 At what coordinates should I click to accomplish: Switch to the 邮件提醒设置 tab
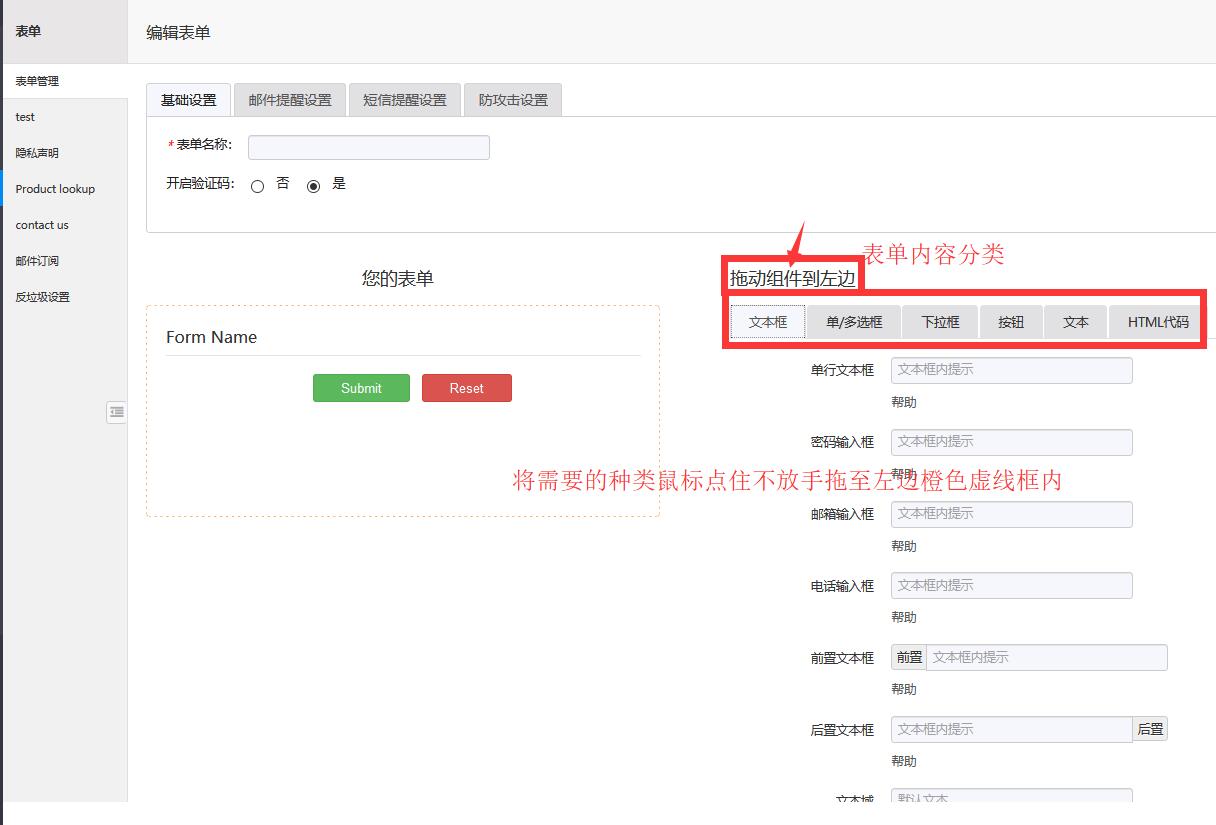(290, 100)
